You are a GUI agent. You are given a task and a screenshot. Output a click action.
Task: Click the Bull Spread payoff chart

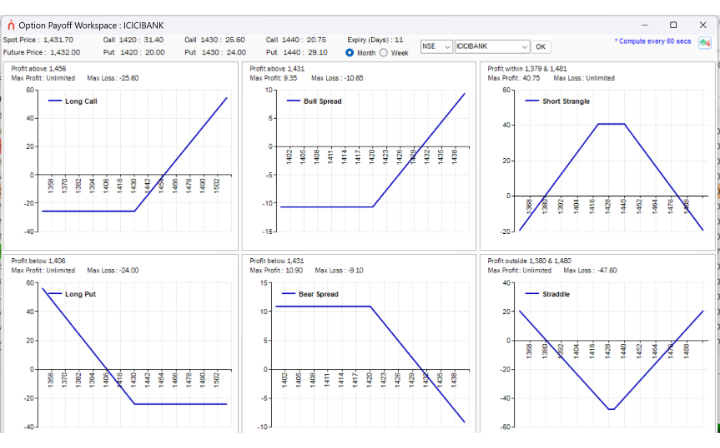[x=359, y=156]
